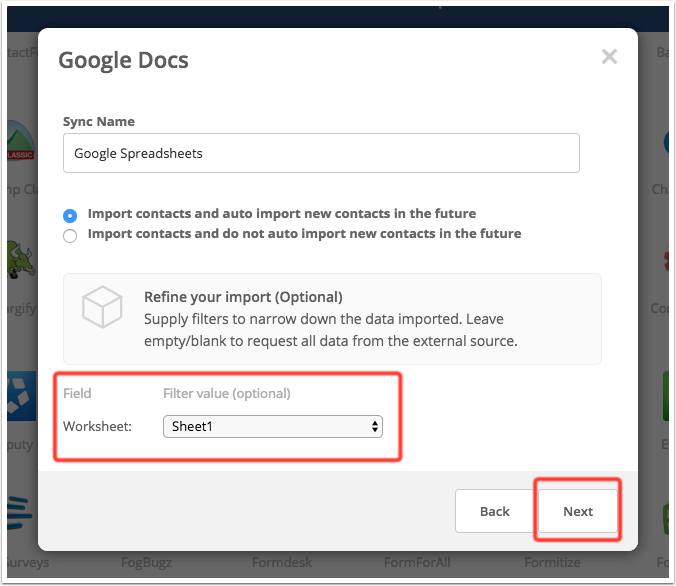Image resolution: width=676 pixels, height=586 pixels.
Task: Click the 'Worksheet:' label
Action: click(x=97, y=426)
